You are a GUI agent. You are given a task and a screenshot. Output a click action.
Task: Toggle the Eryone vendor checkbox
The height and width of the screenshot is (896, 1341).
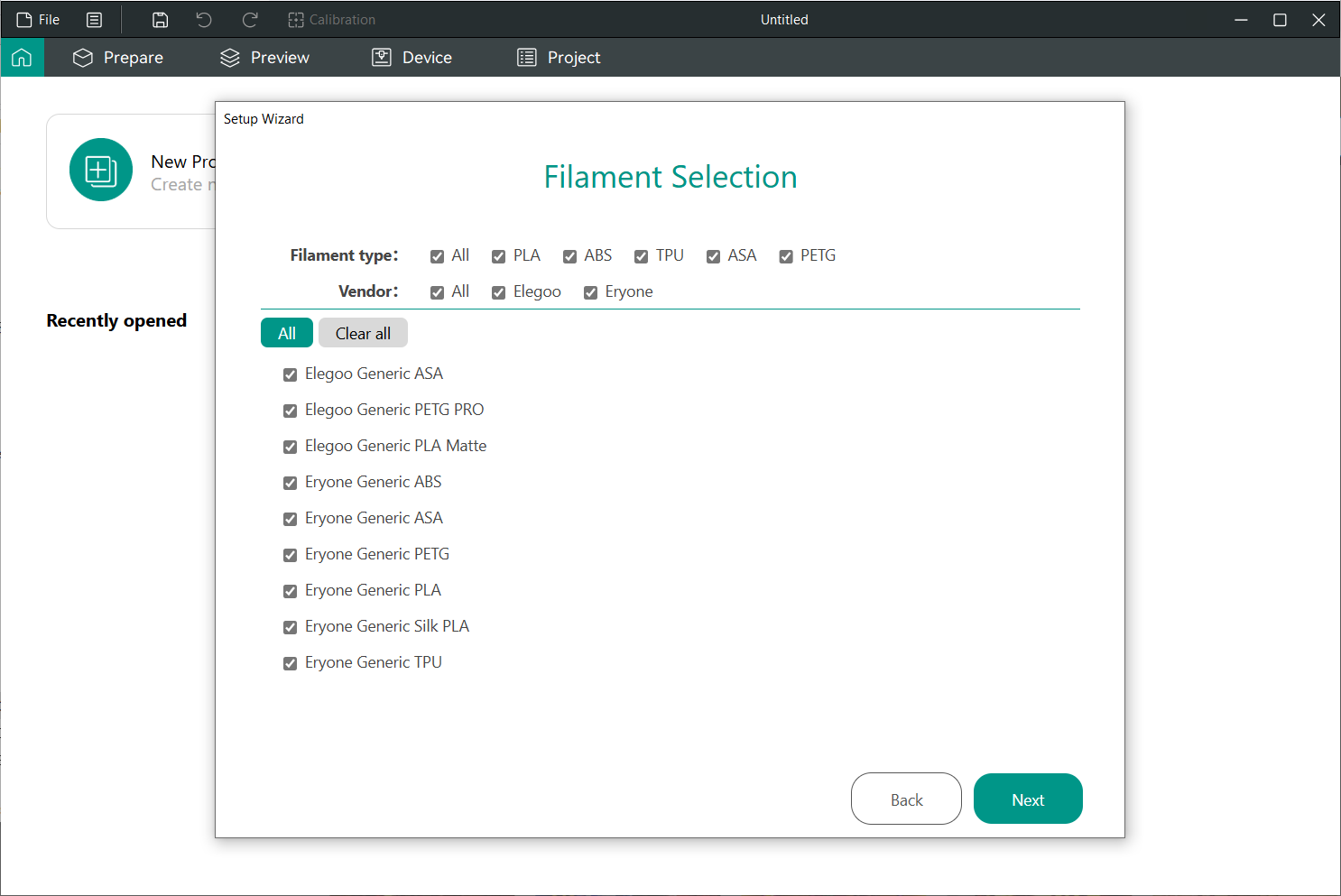[x=590, y=292]
